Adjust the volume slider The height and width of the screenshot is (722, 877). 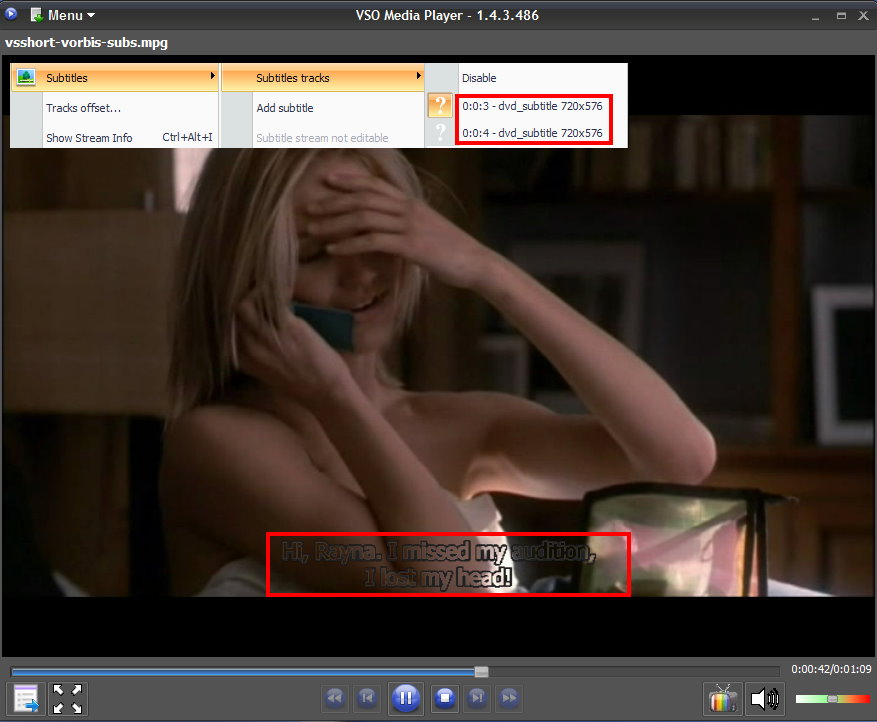tap(833, 699)
